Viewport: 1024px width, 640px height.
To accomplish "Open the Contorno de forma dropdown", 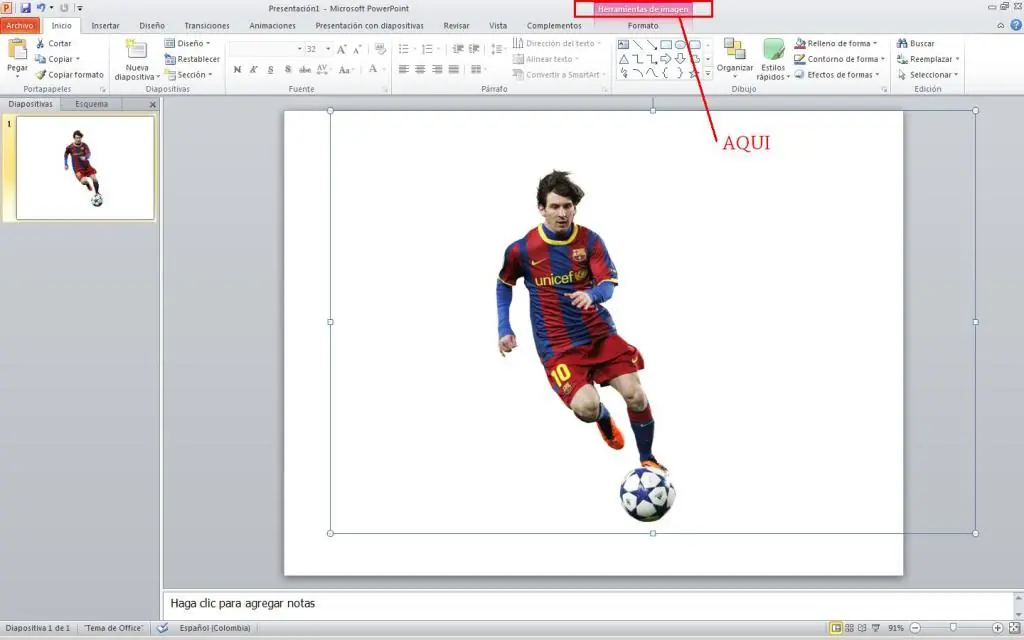I will (839, 59).
